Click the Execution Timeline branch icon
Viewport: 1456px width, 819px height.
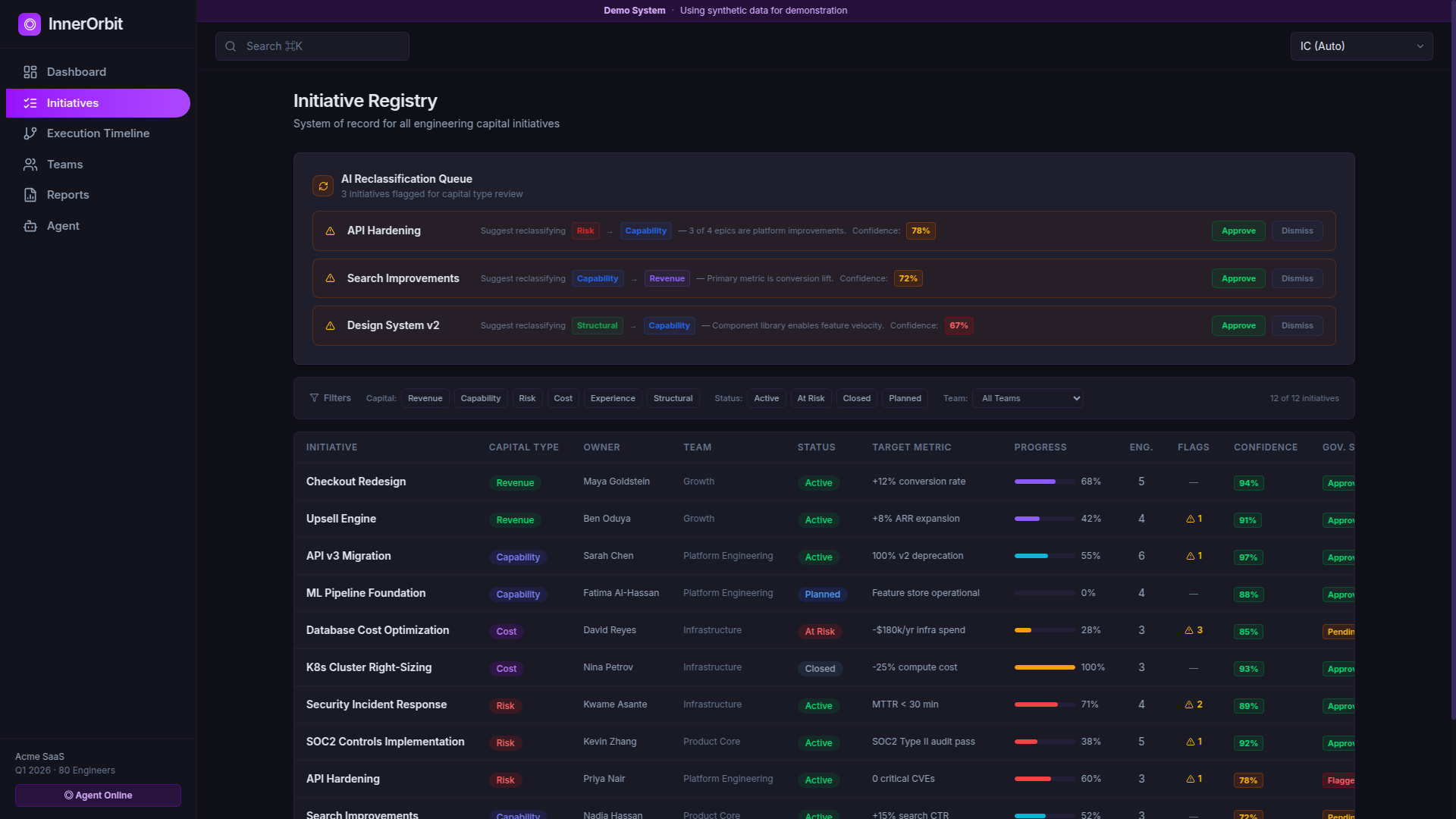30,133
